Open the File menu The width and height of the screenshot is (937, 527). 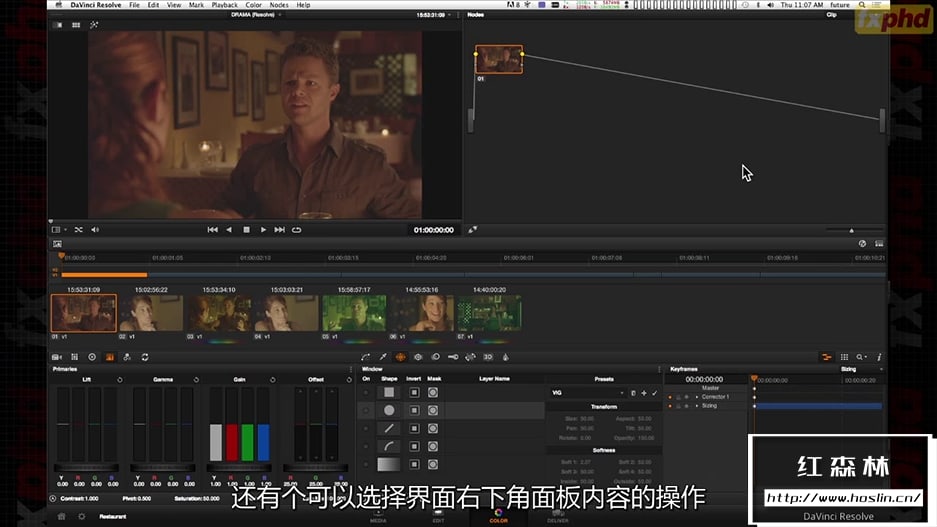click(x=134, y=5)
